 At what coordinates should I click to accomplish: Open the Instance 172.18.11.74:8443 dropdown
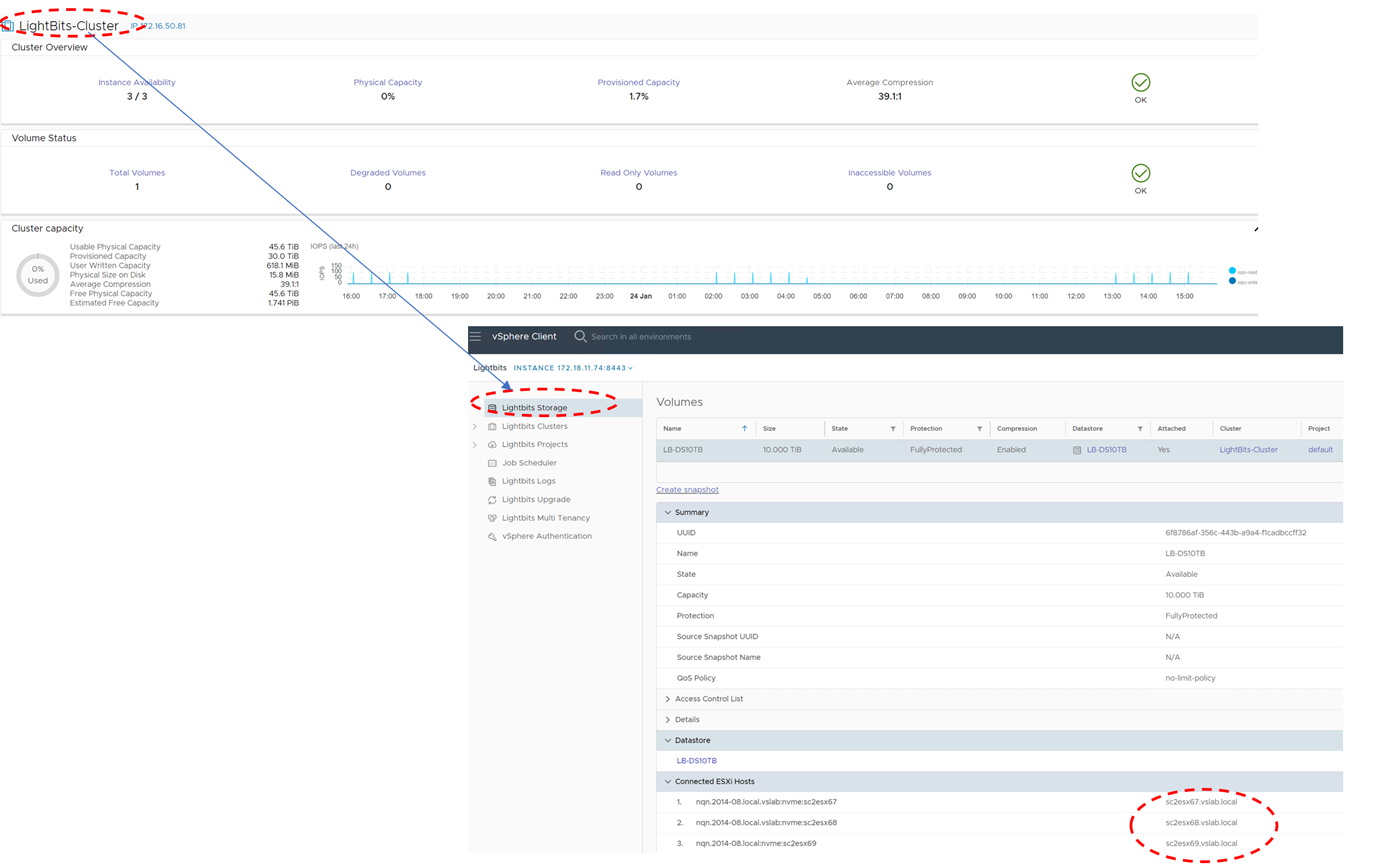click(573, 368)
